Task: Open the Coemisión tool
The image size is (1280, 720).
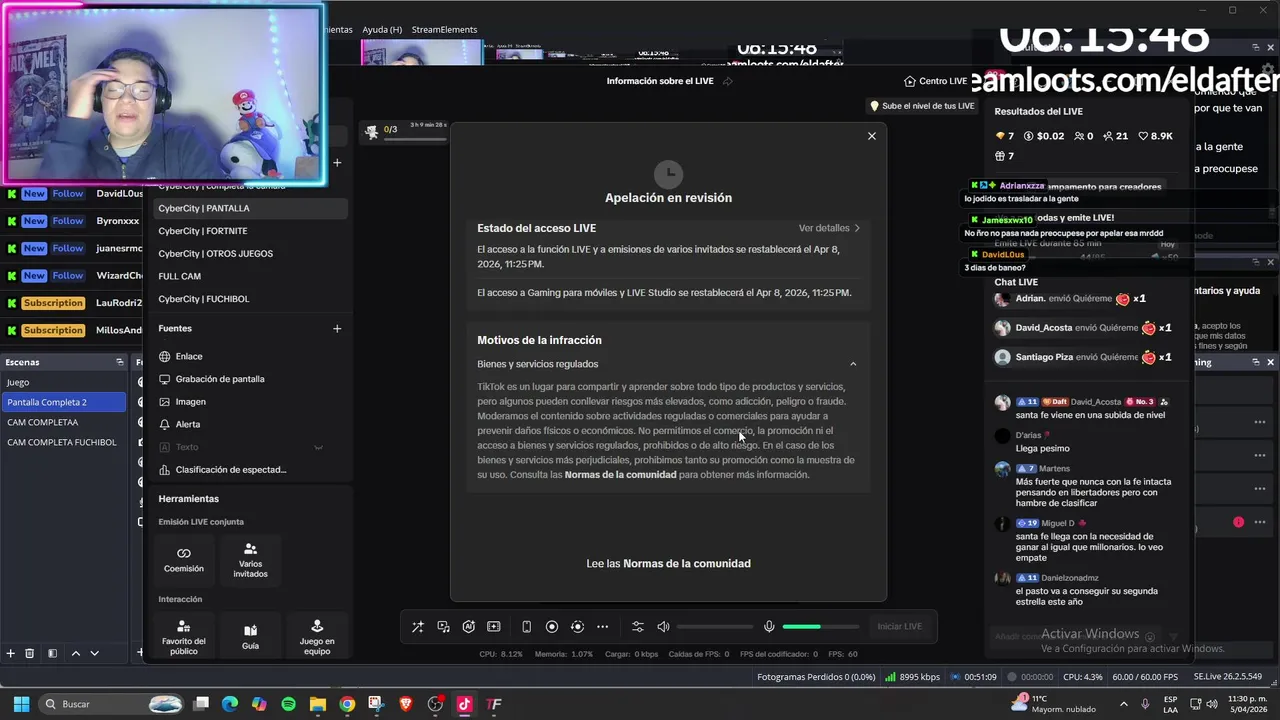Action: pos(183,560)
